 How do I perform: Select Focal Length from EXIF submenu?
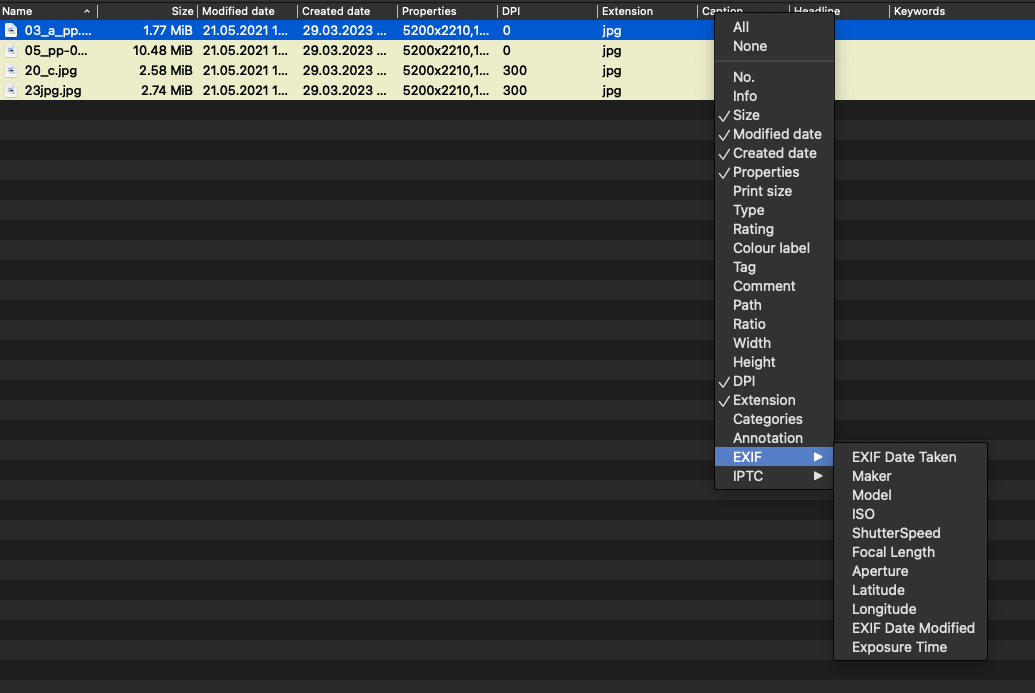click(893, 552)
